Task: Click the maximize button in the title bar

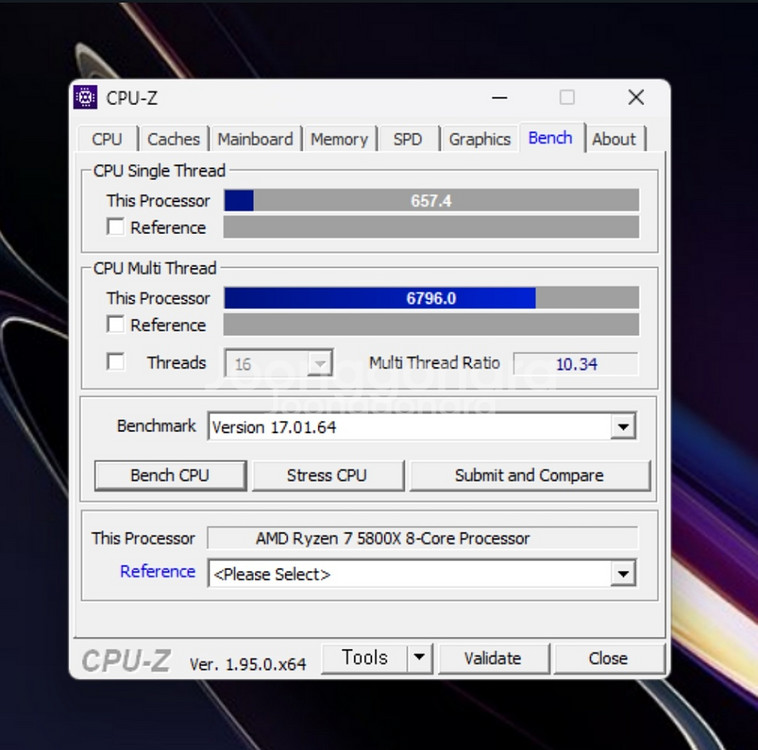Action: coord(567,98)
